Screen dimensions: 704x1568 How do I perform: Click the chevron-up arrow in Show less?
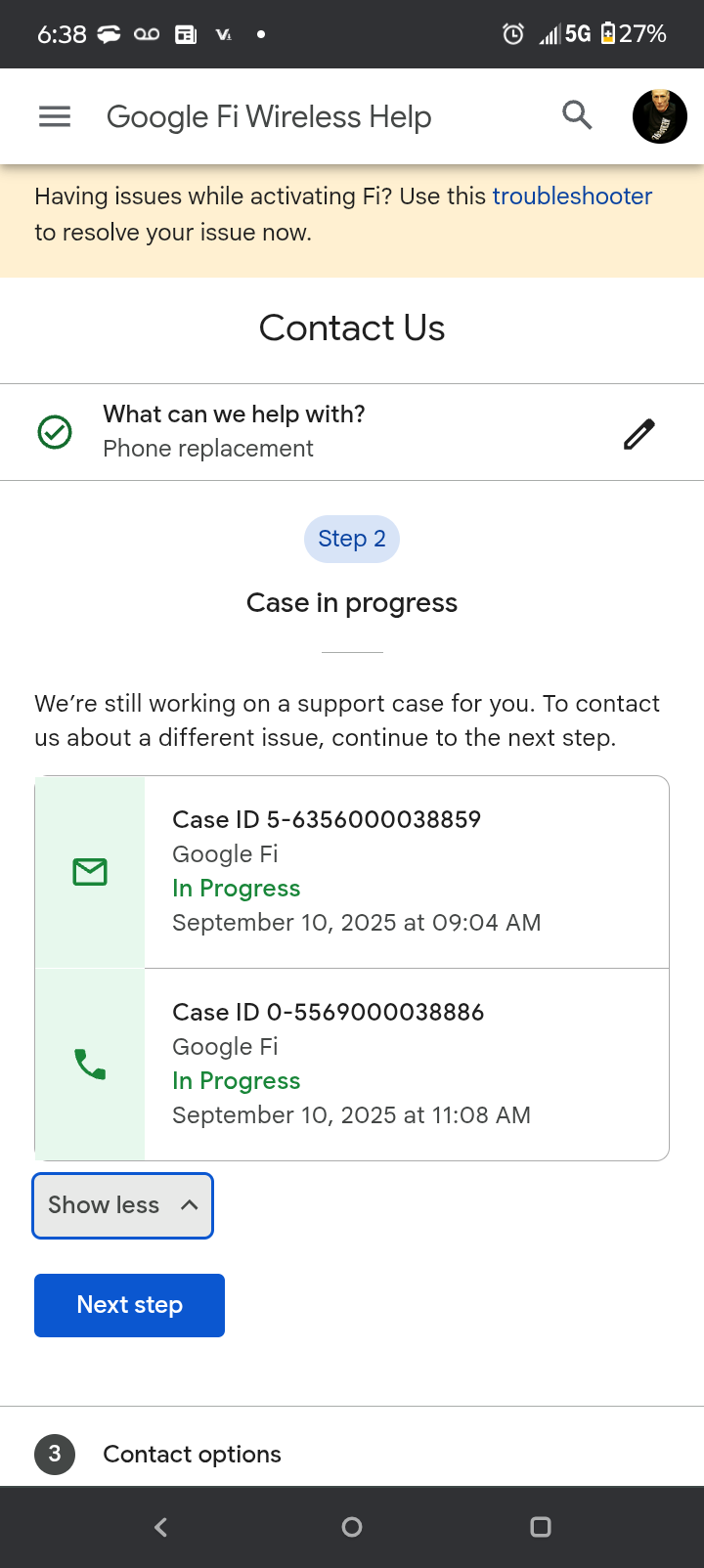click(x=190, y=1205)
